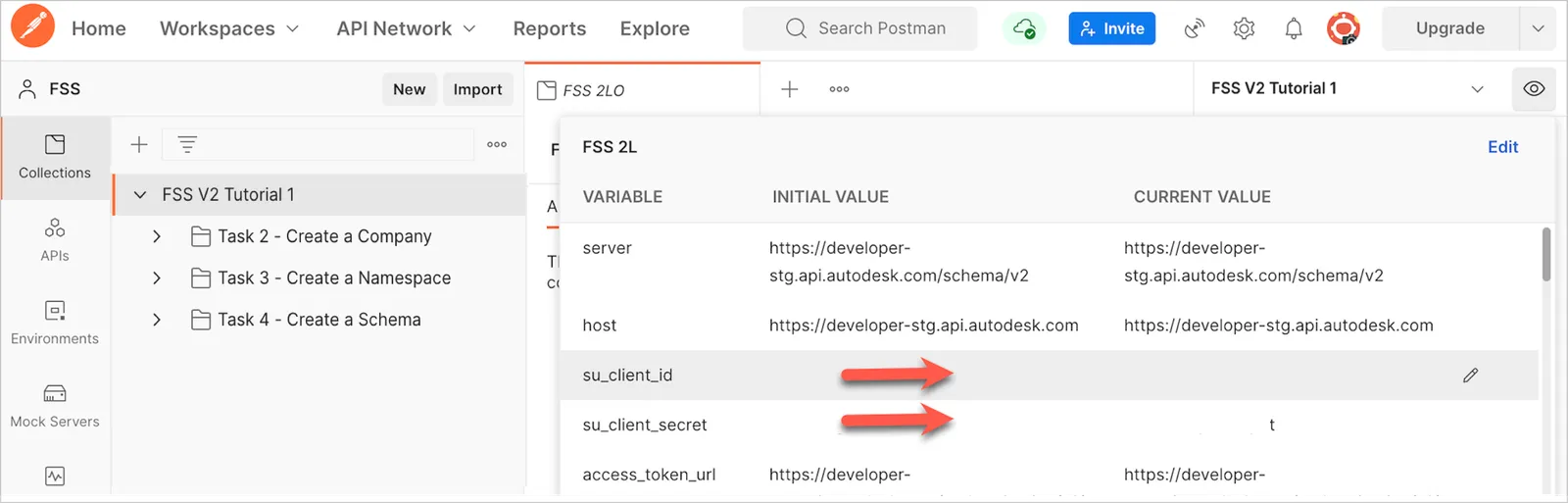Expand the Task 4 - Create a Schema folder
Viewport: 1568px width, 503px height.
[x=157, y=320]
